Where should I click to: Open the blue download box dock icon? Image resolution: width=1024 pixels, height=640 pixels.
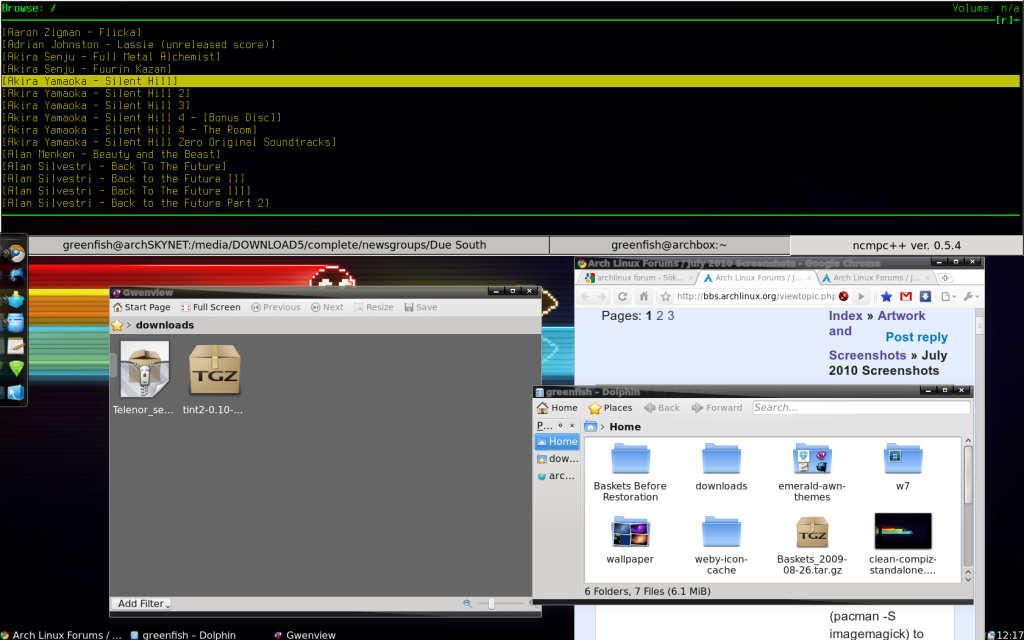(x=14, y=300)
